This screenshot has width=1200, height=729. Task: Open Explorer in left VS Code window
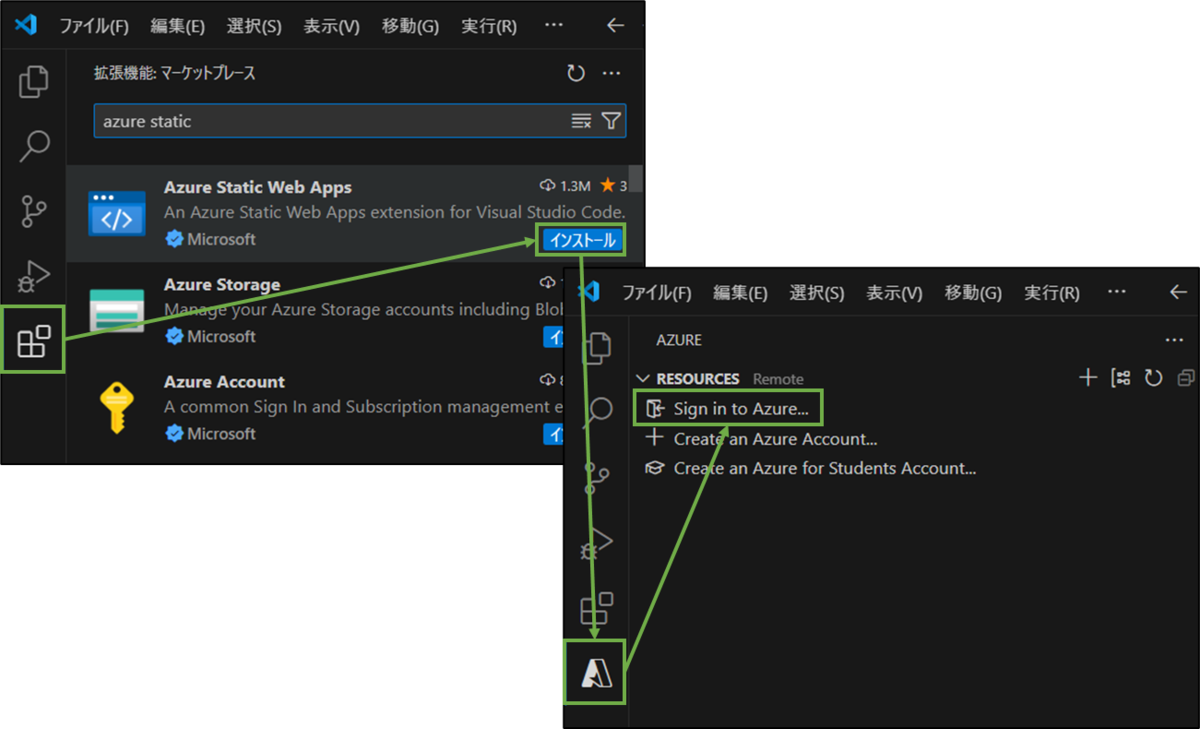point(34,82)
